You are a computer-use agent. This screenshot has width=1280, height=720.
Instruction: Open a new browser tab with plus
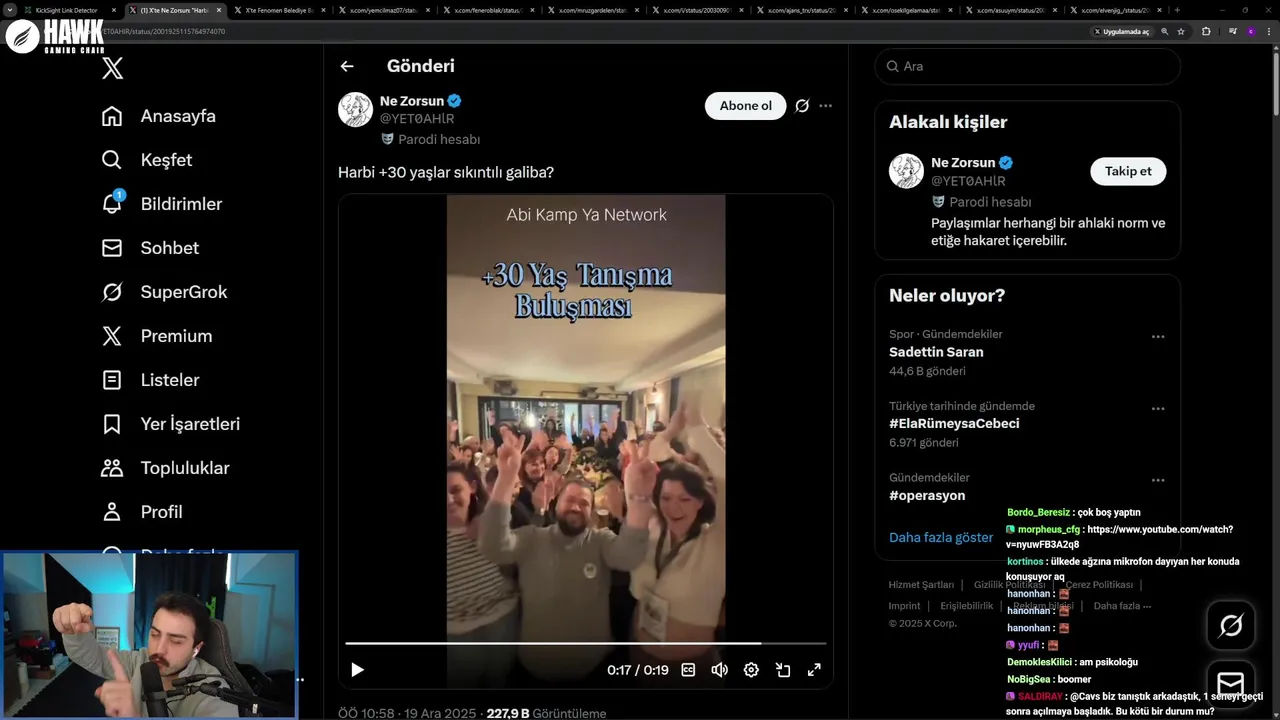[1177, 10]
